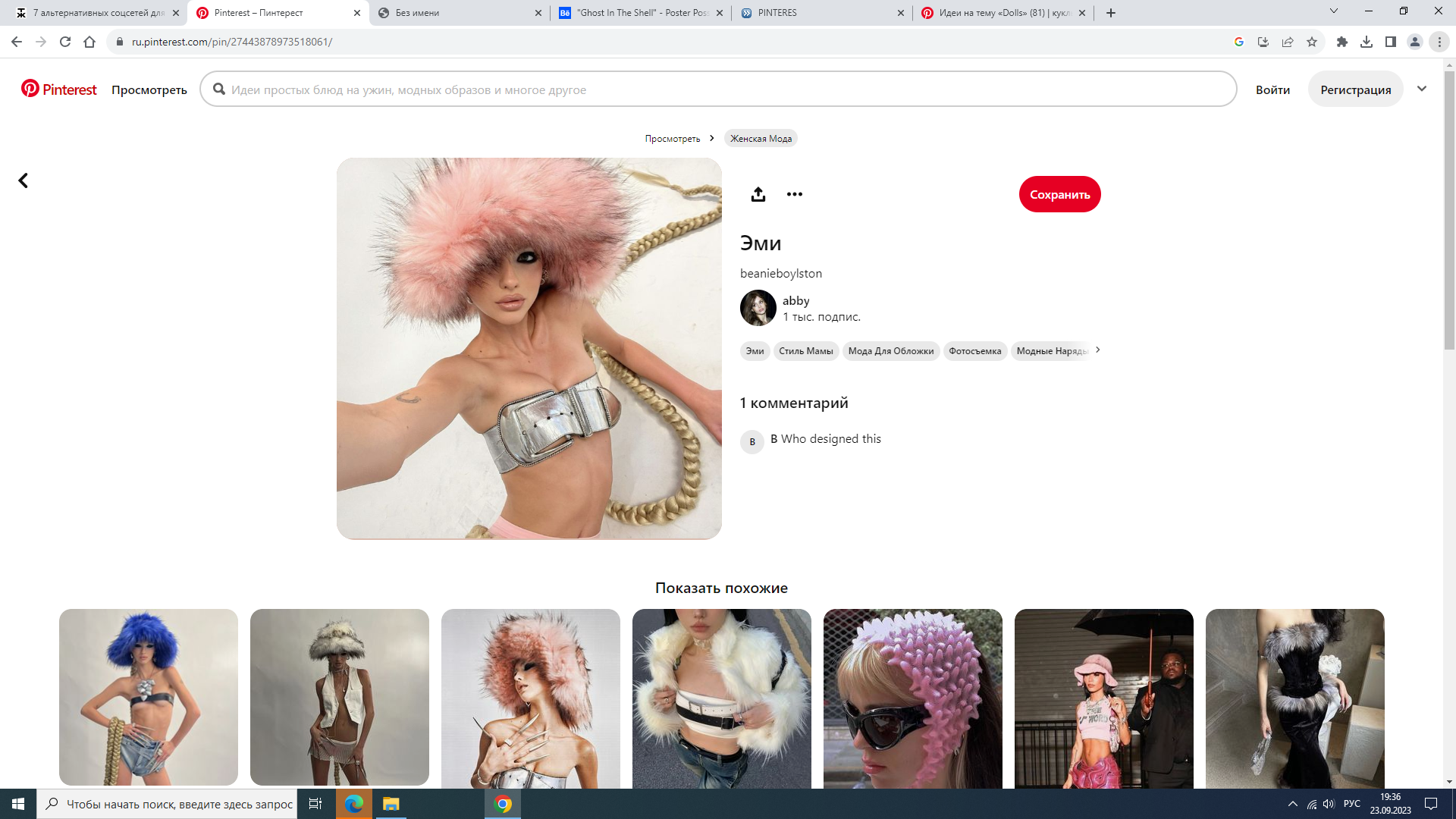Click the install app icon in address bar
Screen dimensions: 1456x819
[1263, 42]
